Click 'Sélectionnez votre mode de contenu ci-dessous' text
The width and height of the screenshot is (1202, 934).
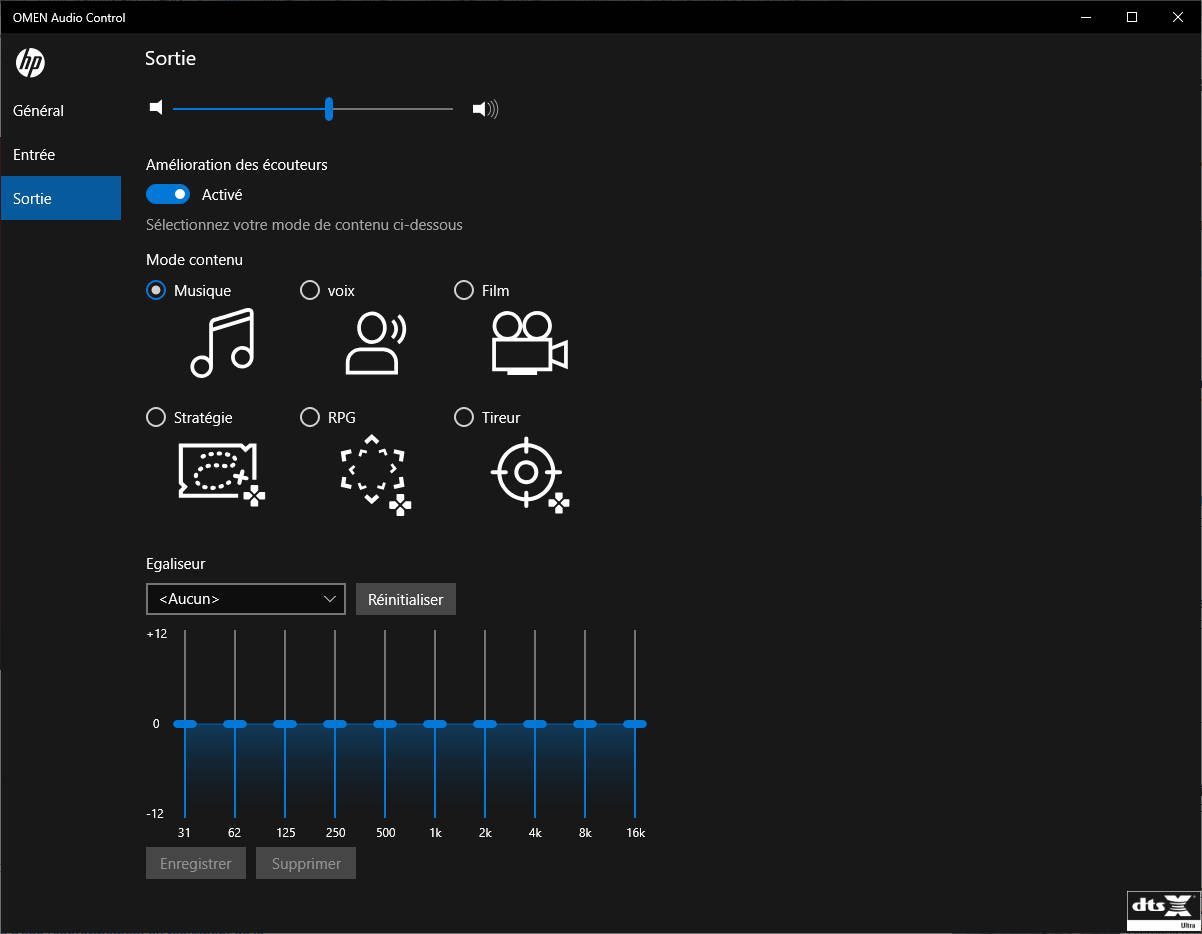point(304,225)
